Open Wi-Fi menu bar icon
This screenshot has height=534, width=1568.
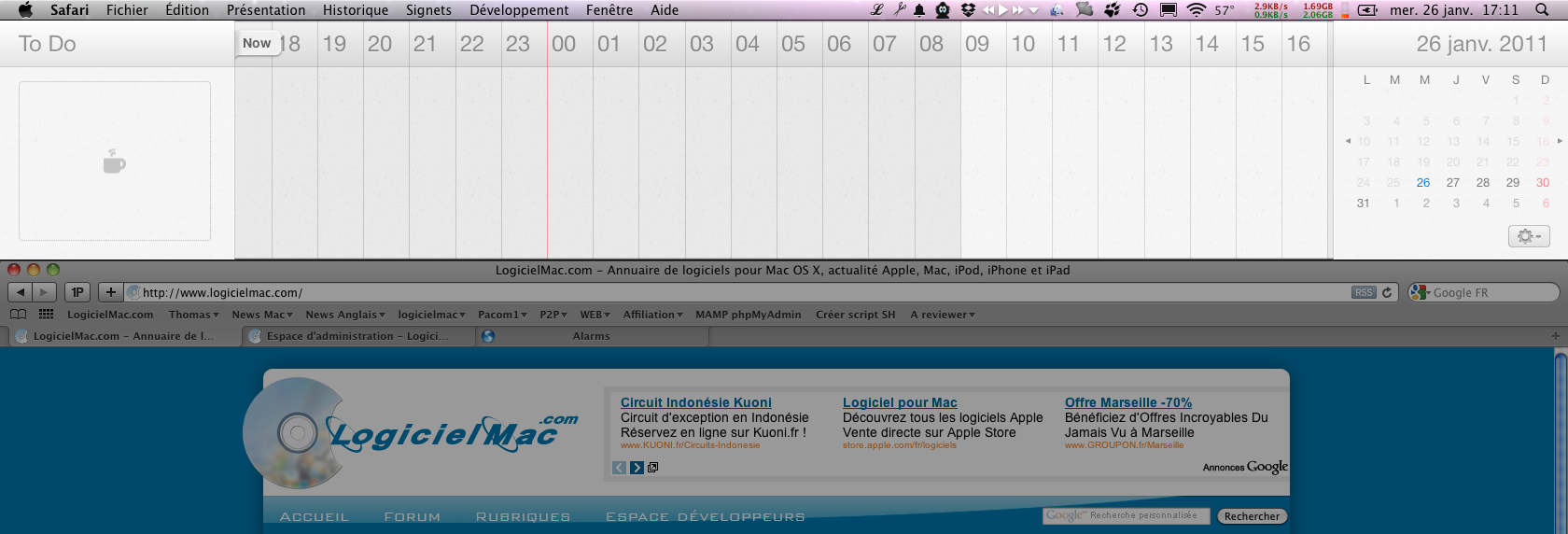click(x=1197, y=10)
